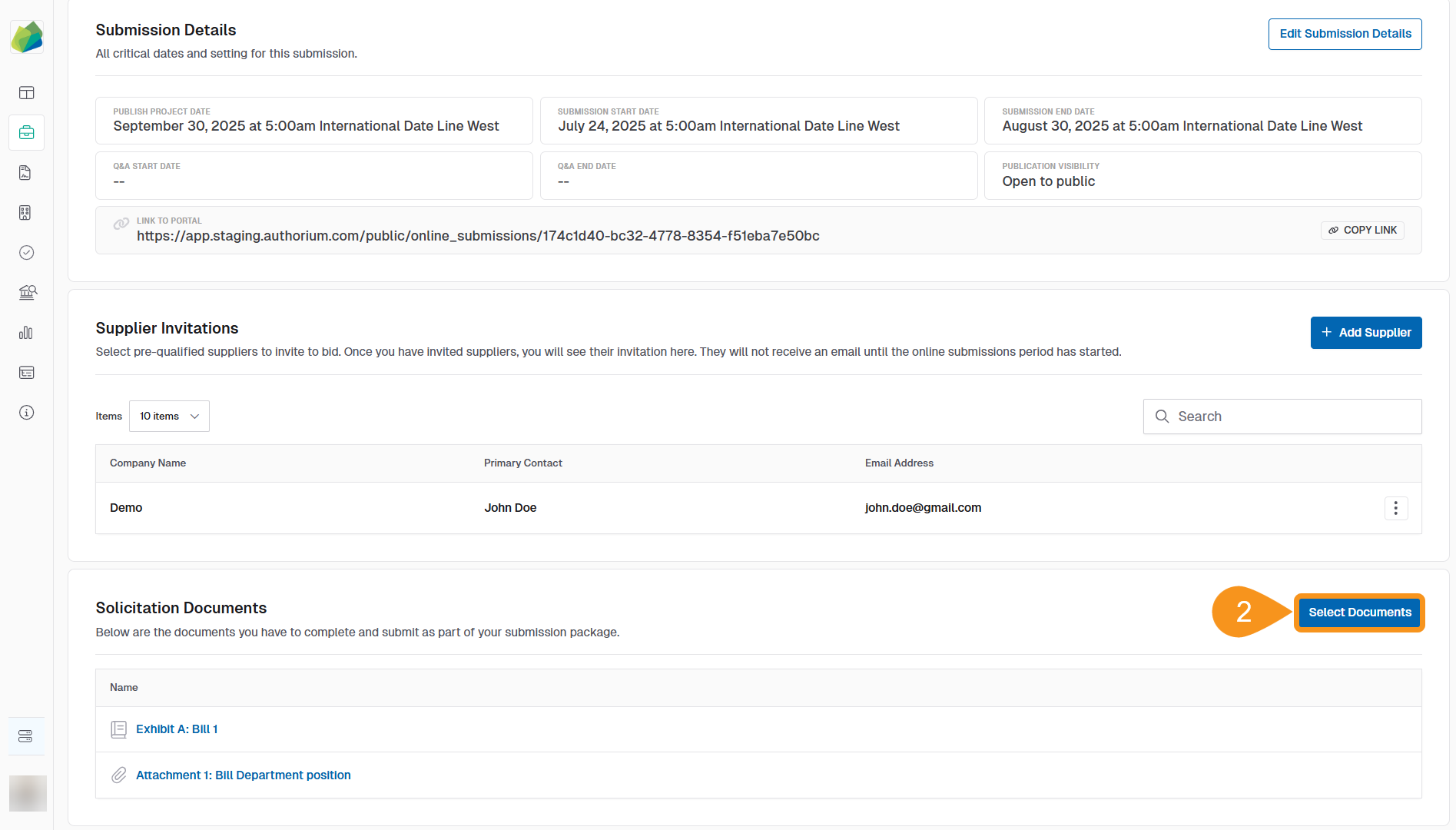The width and height of the screenshot is (1456, 830).
Task: Select the briefcase projects icon in sidebar
Action: [26, 132]
